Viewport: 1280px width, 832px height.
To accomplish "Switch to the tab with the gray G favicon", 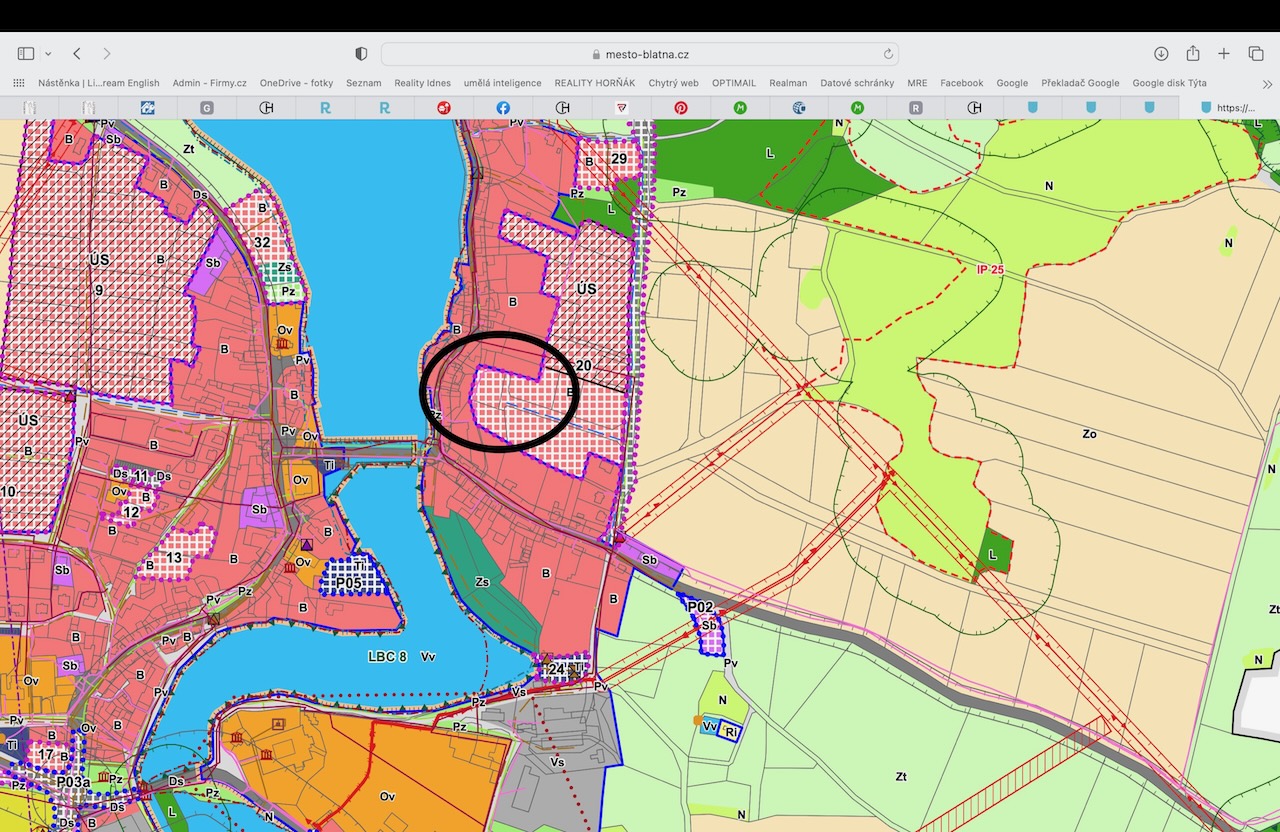I will click(207, 107).
